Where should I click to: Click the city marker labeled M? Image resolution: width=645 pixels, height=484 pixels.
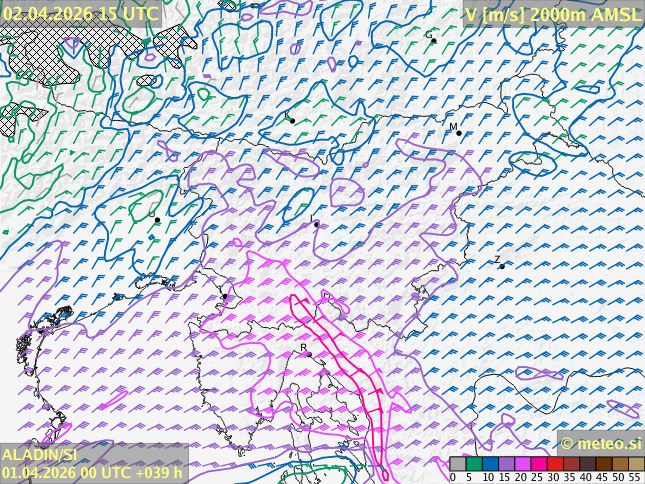(459, 133)
